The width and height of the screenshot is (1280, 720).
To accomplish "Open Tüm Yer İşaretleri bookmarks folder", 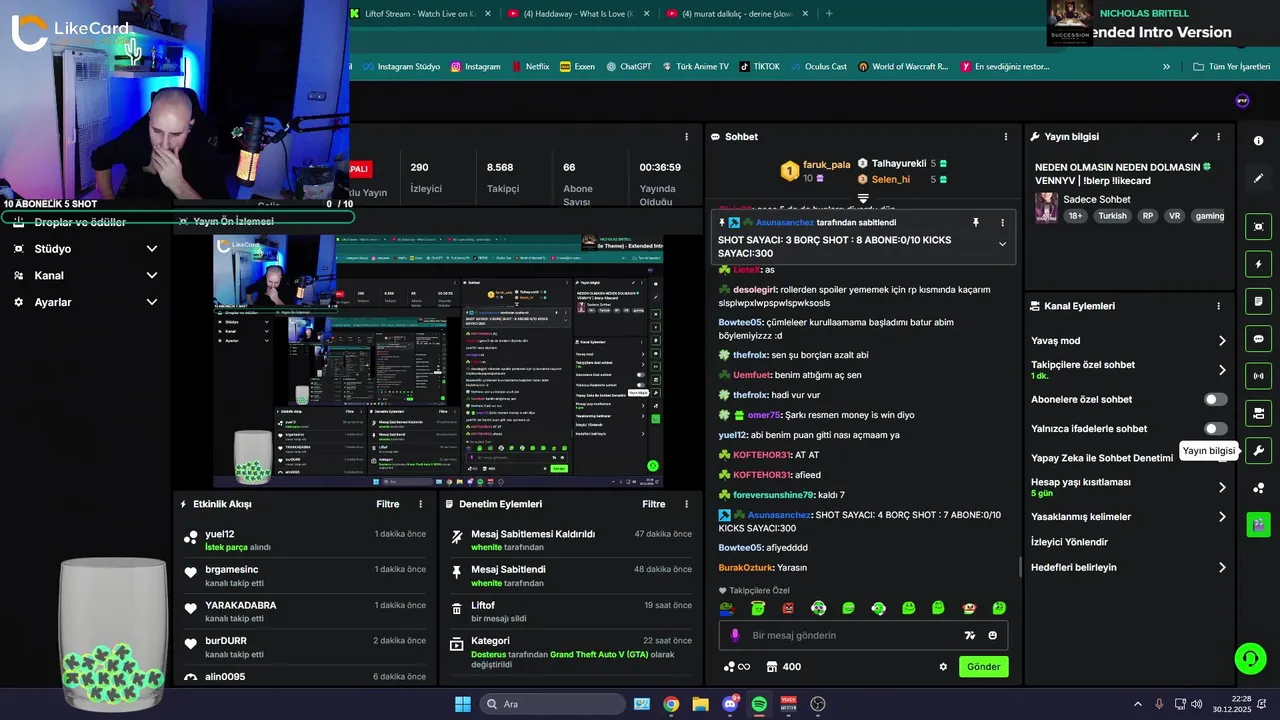I will click(x=1231, y=67).
